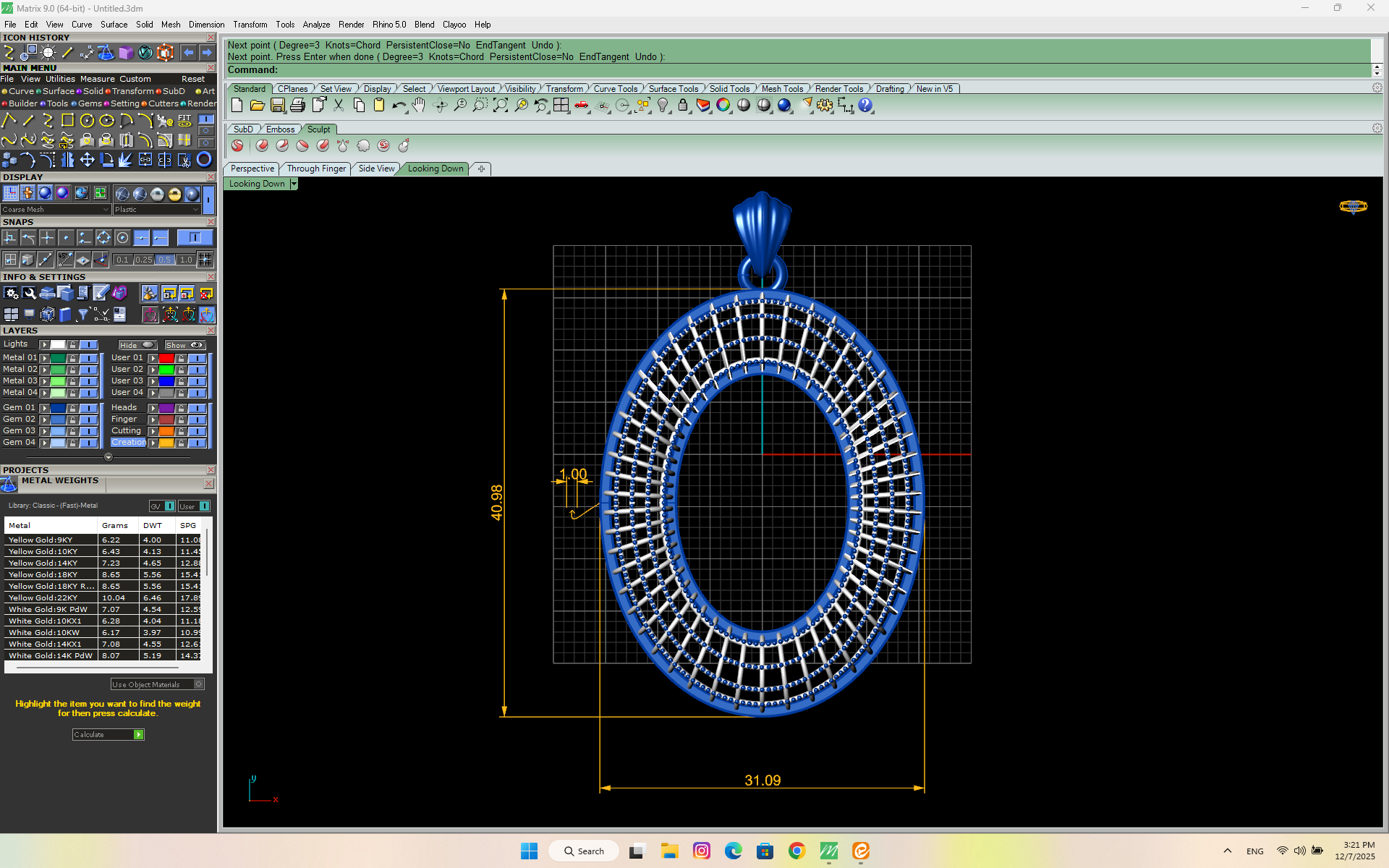Open the Dimension menu
1389x868 pixels.
click(x=206, y=25)
